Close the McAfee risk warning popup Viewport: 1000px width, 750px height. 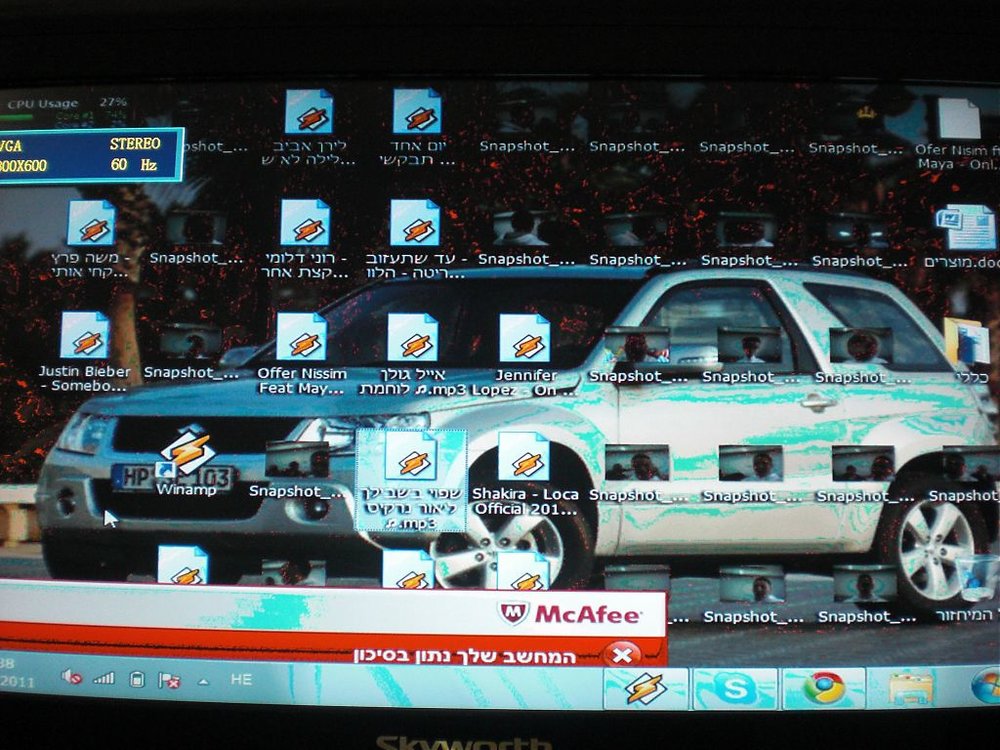[622, 655]
